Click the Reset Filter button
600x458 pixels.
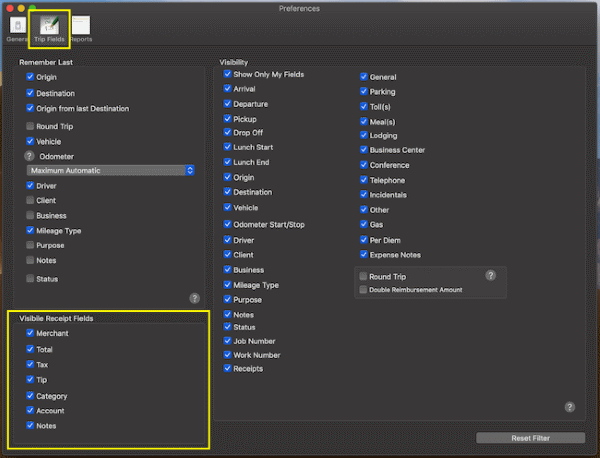(530, 438)
